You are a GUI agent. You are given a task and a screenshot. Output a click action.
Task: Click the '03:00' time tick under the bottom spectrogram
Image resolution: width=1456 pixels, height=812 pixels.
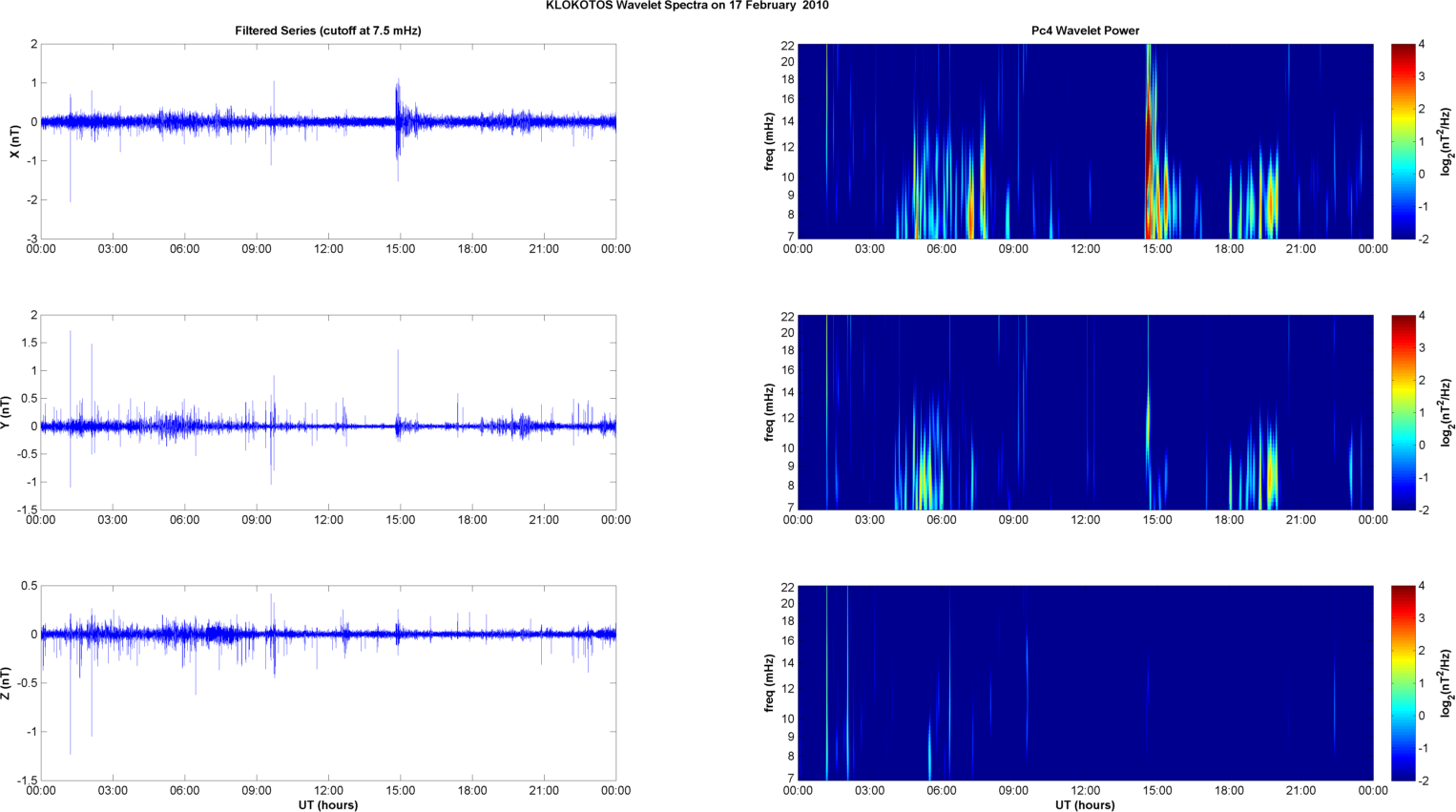(x=869, y=790)
